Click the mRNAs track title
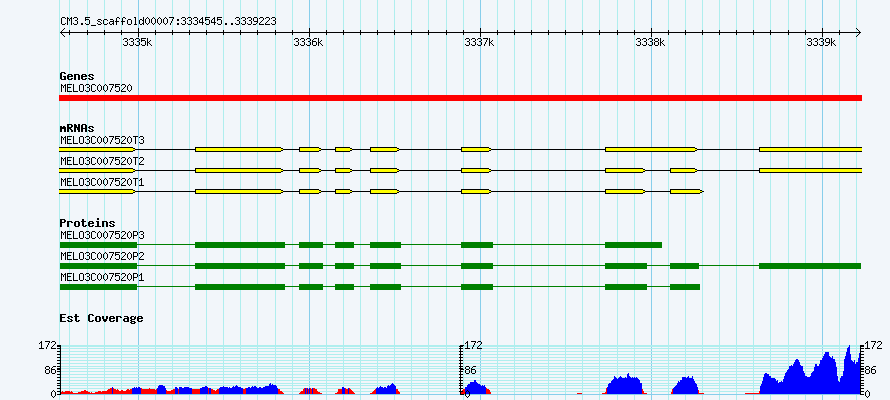The width and height of the screenshot is (890, 400). tap(77, 129)
